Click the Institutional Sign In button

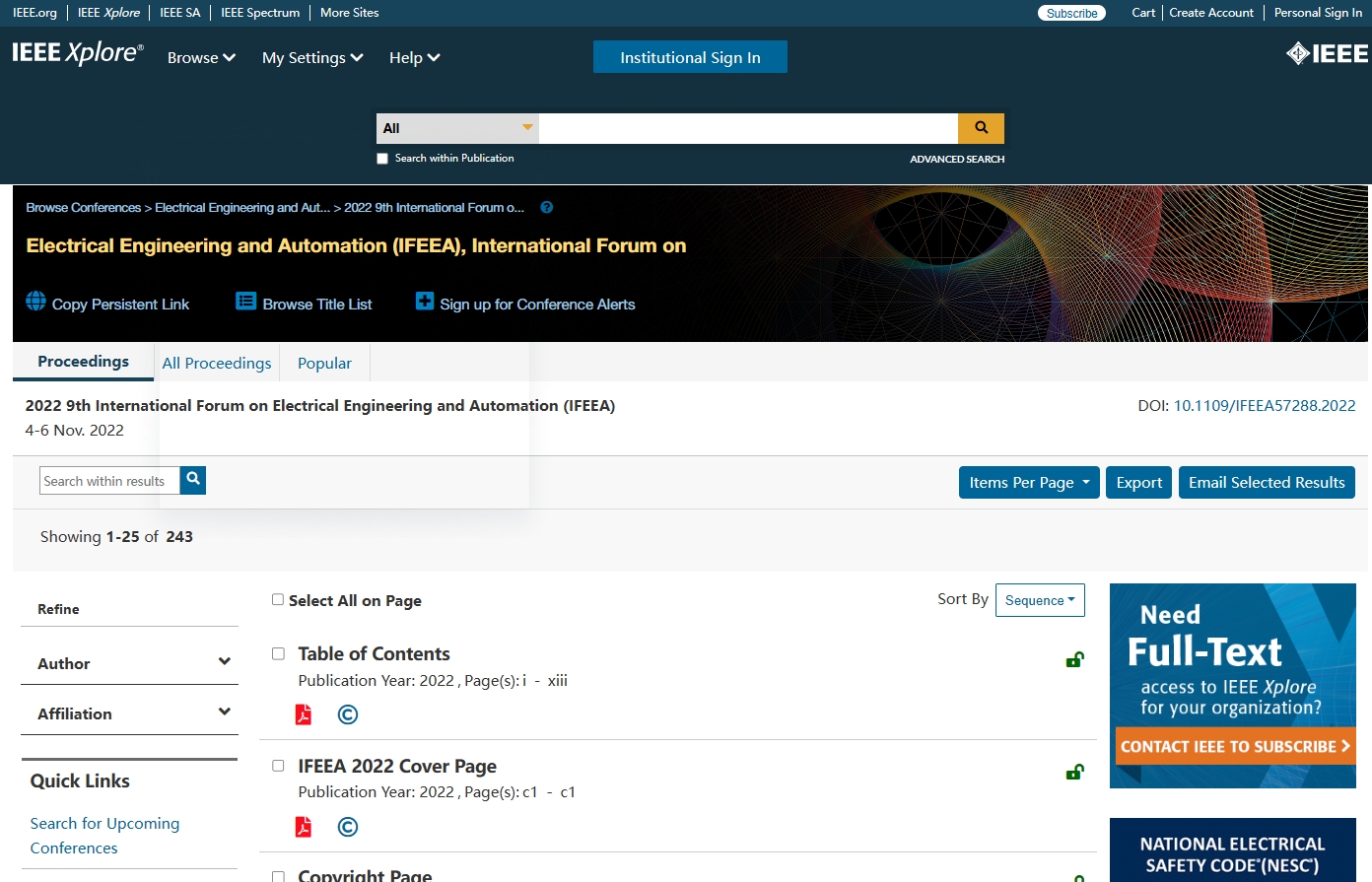tap(690, 57)
